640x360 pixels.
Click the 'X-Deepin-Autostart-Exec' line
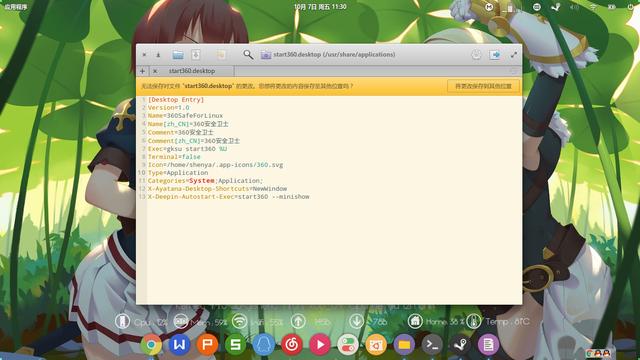click(x=229, y=197)
